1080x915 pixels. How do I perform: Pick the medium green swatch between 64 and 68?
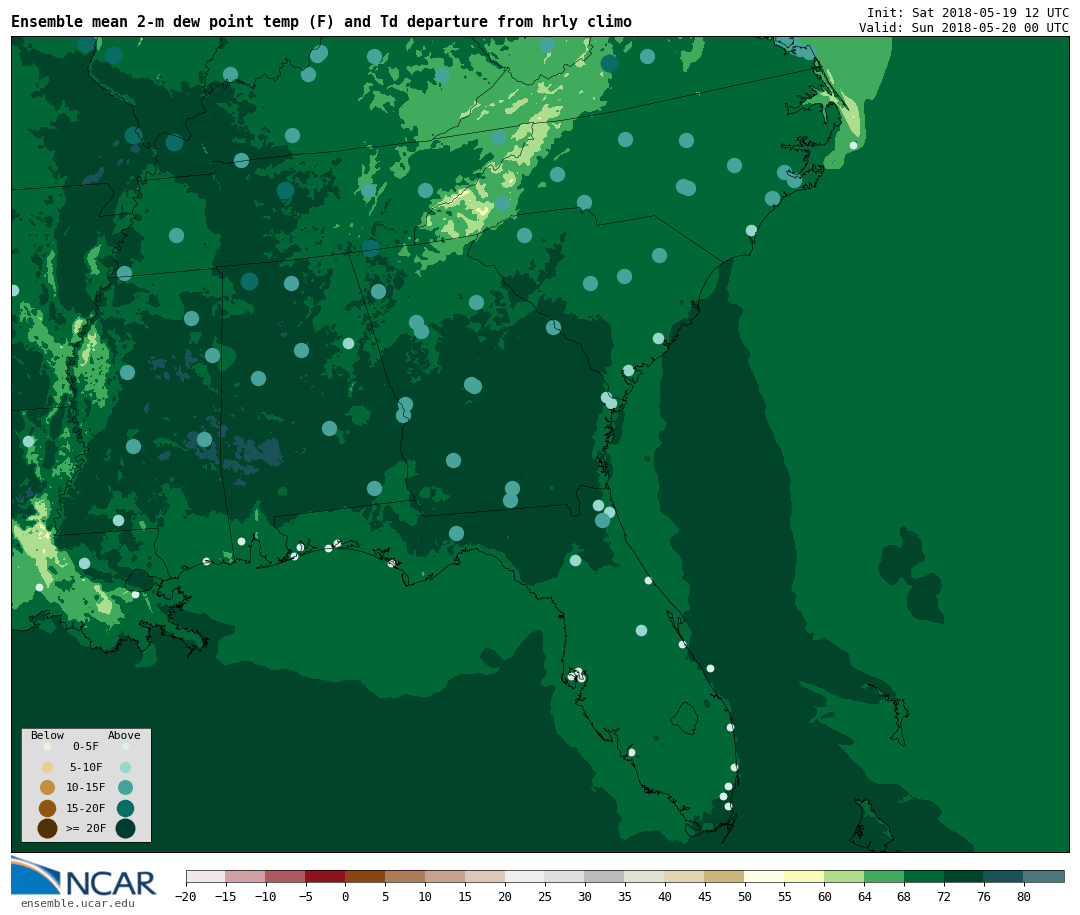coord(885,876)
